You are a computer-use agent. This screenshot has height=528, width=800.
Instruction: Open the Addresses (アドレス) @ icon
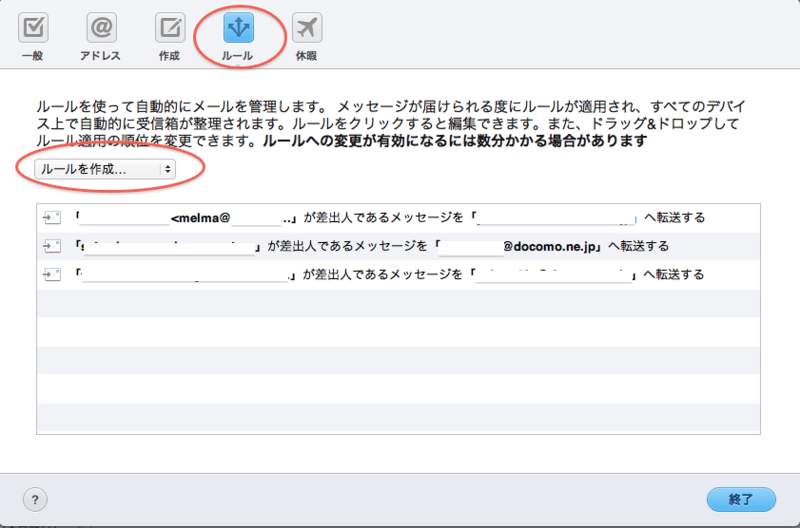[x=102, y=27]
